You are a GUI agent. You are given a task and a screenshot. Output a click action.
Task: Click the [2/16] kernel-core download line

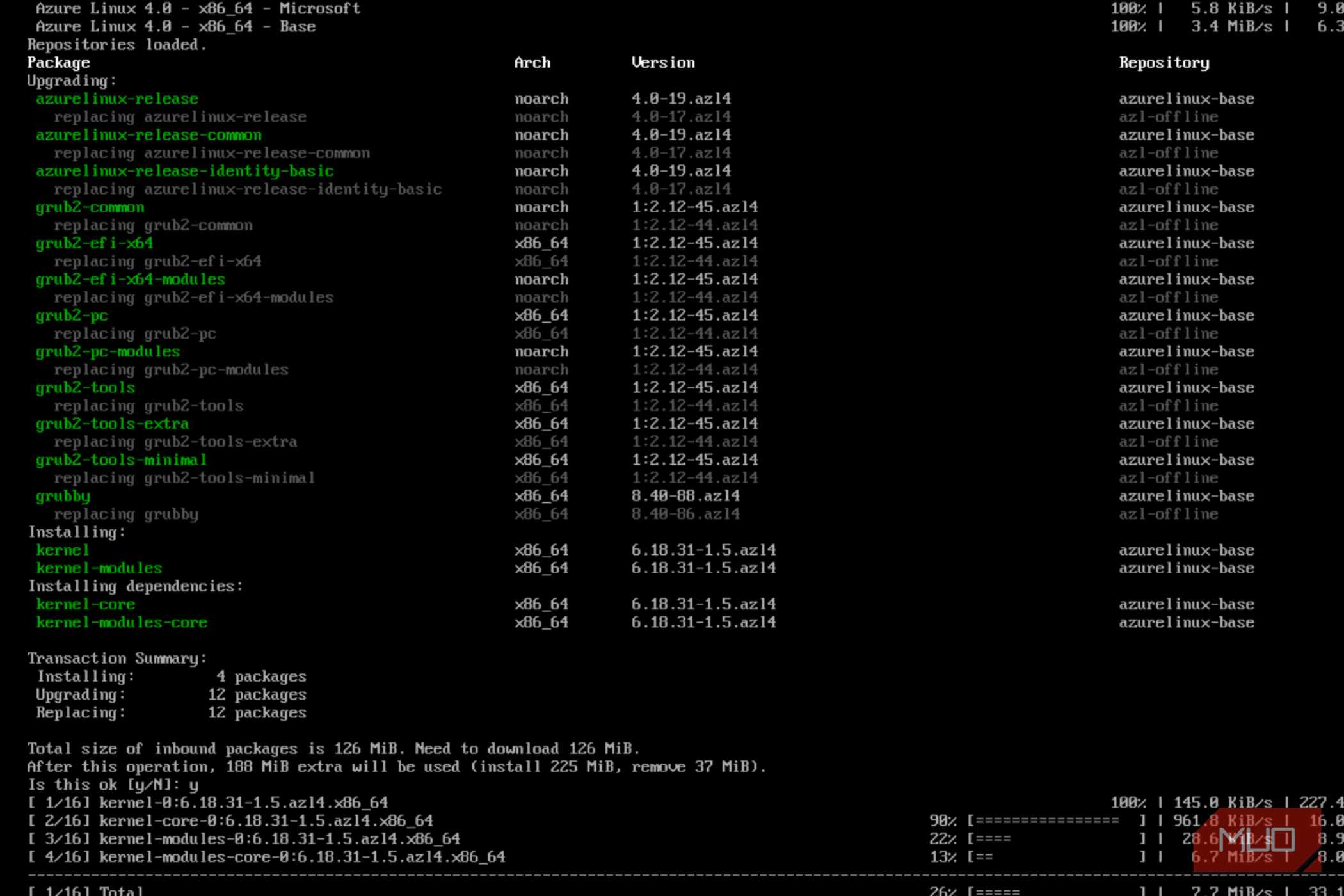coord(230,821)
